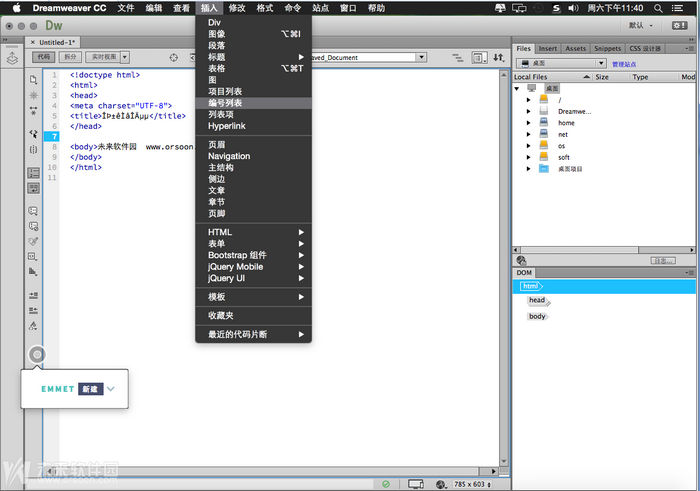Click the extract layers icon at top left
The height and width of the screenshot is (491, 700).
pyautogui.click(x=12, y=58)
